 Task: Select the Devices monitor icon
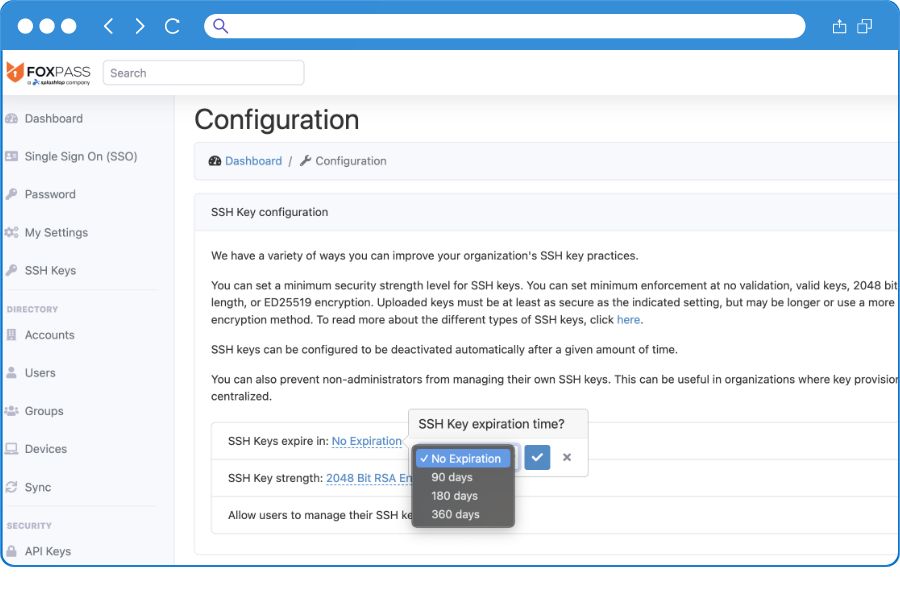tap(14, 449)
